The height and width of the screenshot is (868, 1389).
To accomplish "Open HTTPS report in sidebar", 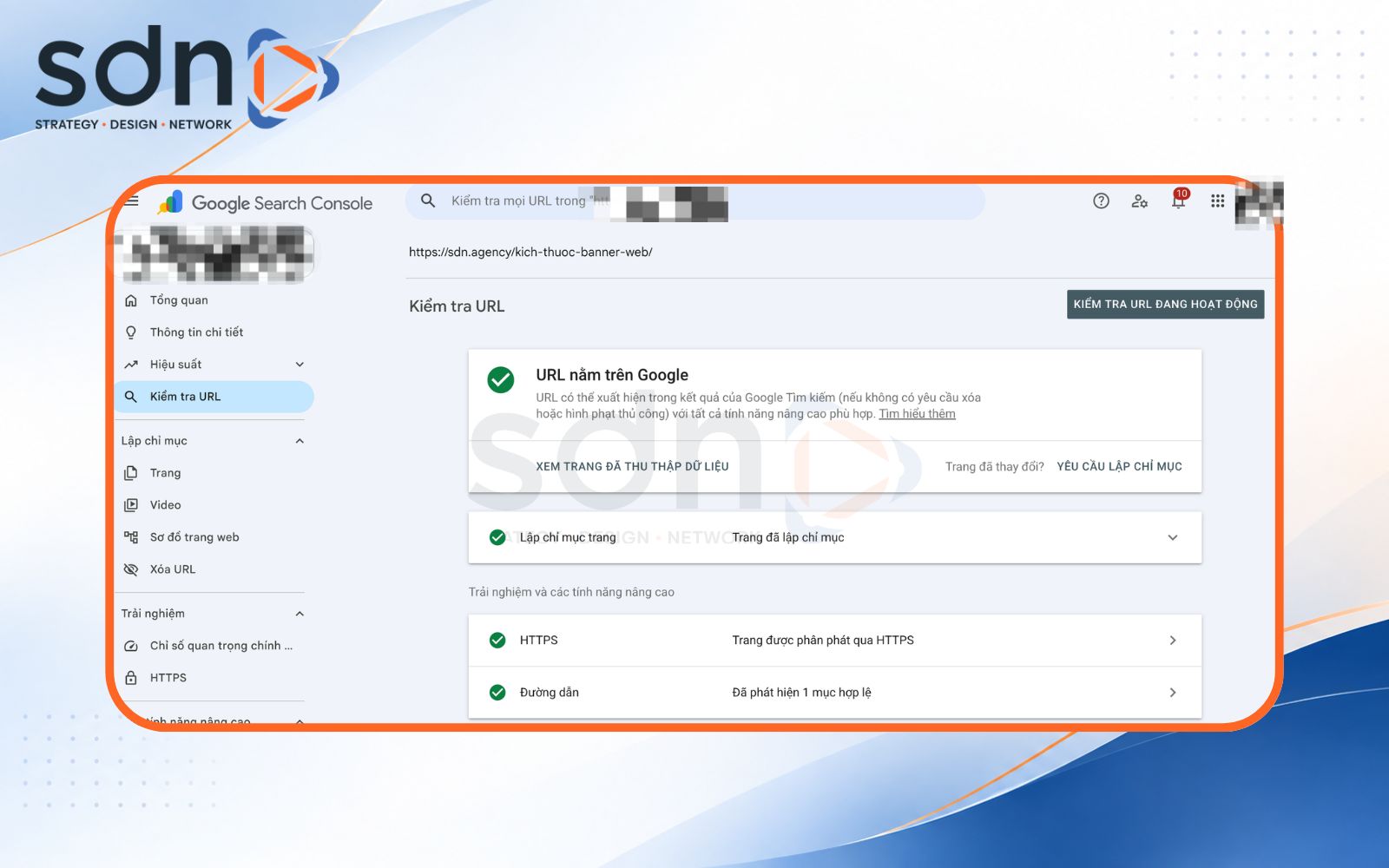I will tap(168, 678).
